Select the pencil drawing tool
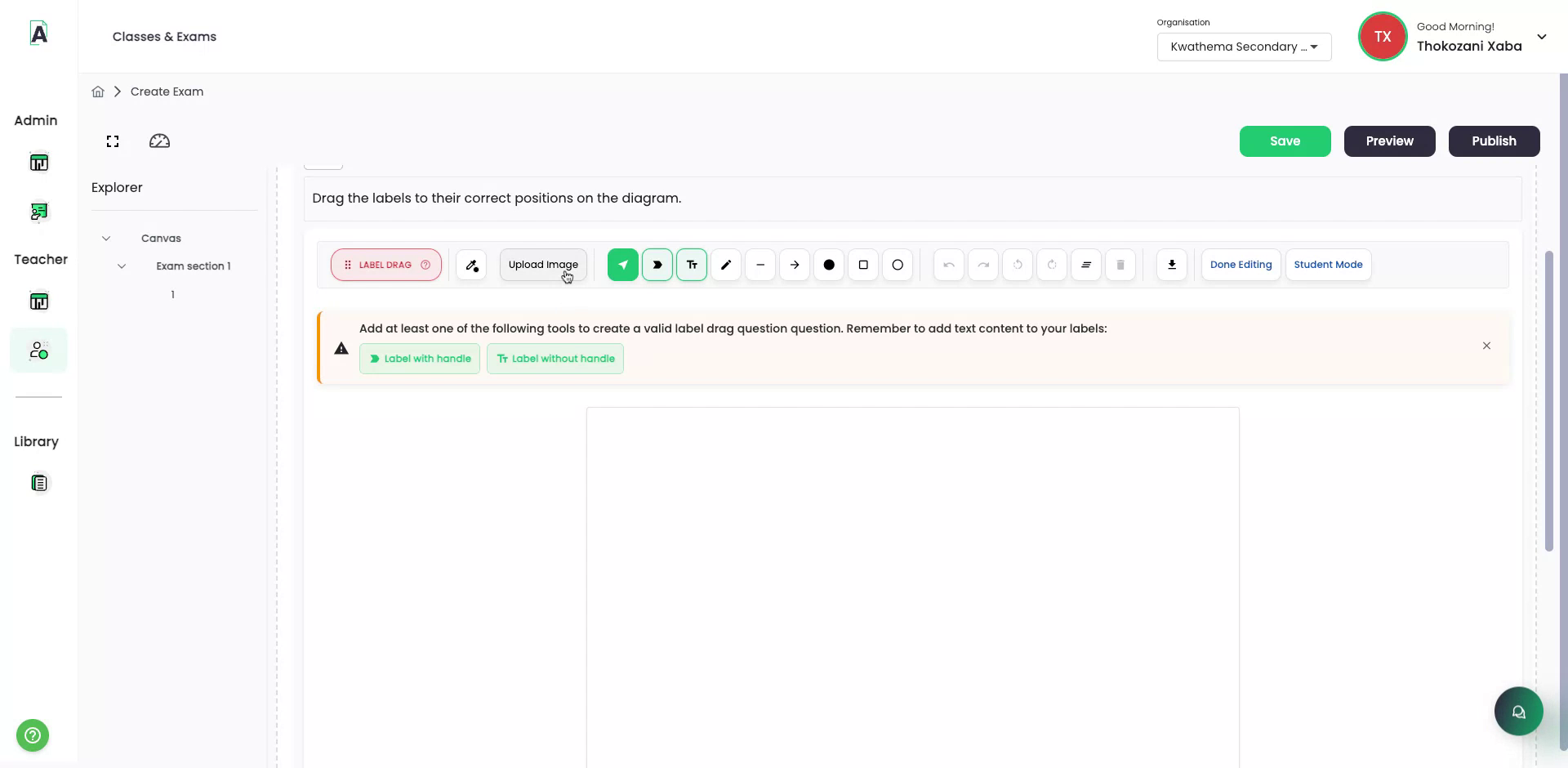 pos(725,265)
